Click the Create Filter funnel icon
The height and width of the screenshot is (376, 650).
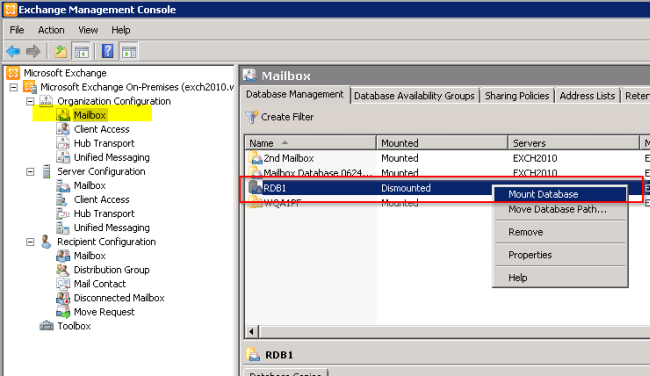click(x=252, y=117)
